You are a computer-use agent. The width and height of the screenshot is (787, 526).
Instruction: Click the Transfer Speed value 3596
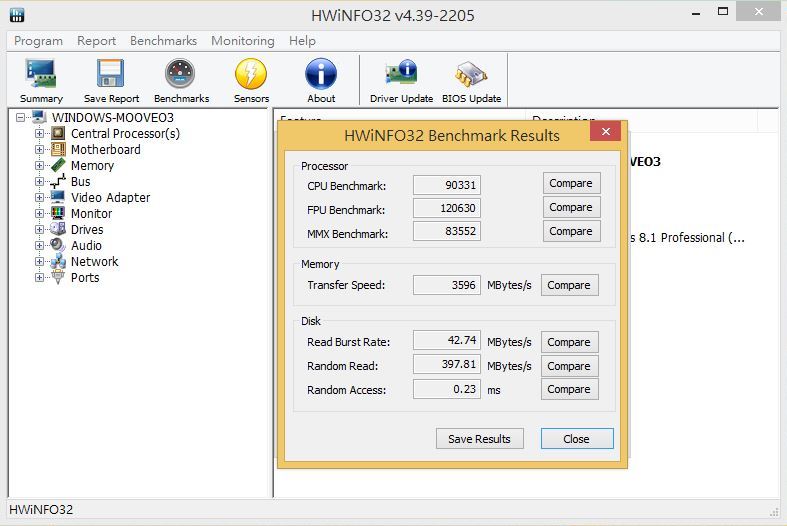click(x=447, y=285)
